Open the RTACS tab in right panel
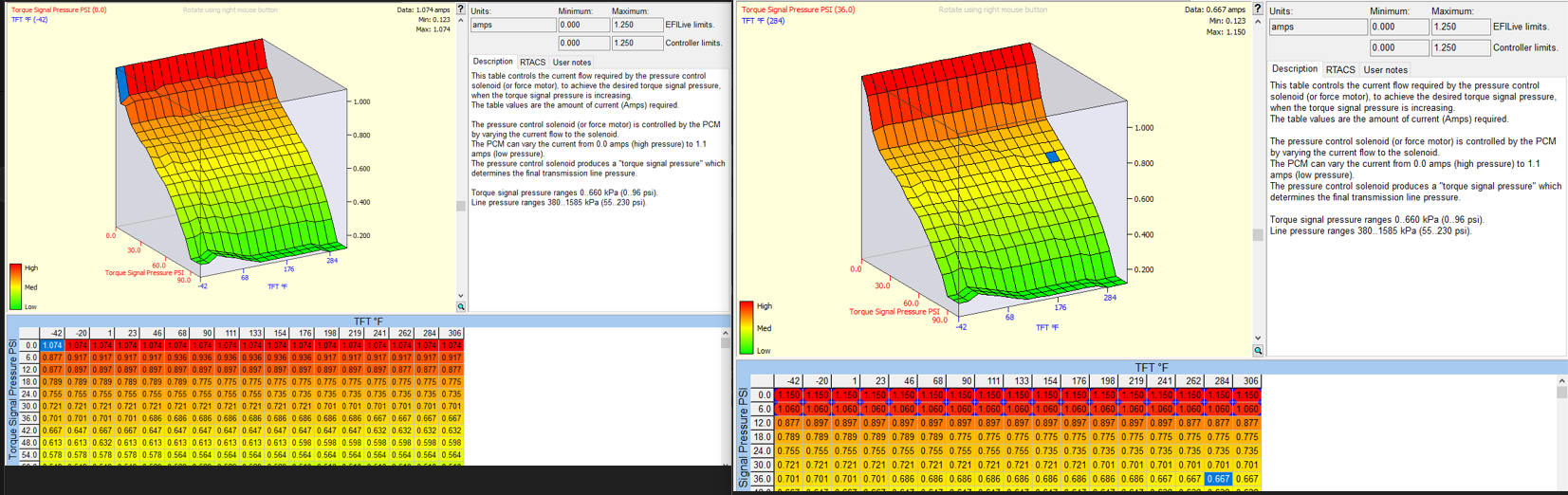 coord(1339,70)
